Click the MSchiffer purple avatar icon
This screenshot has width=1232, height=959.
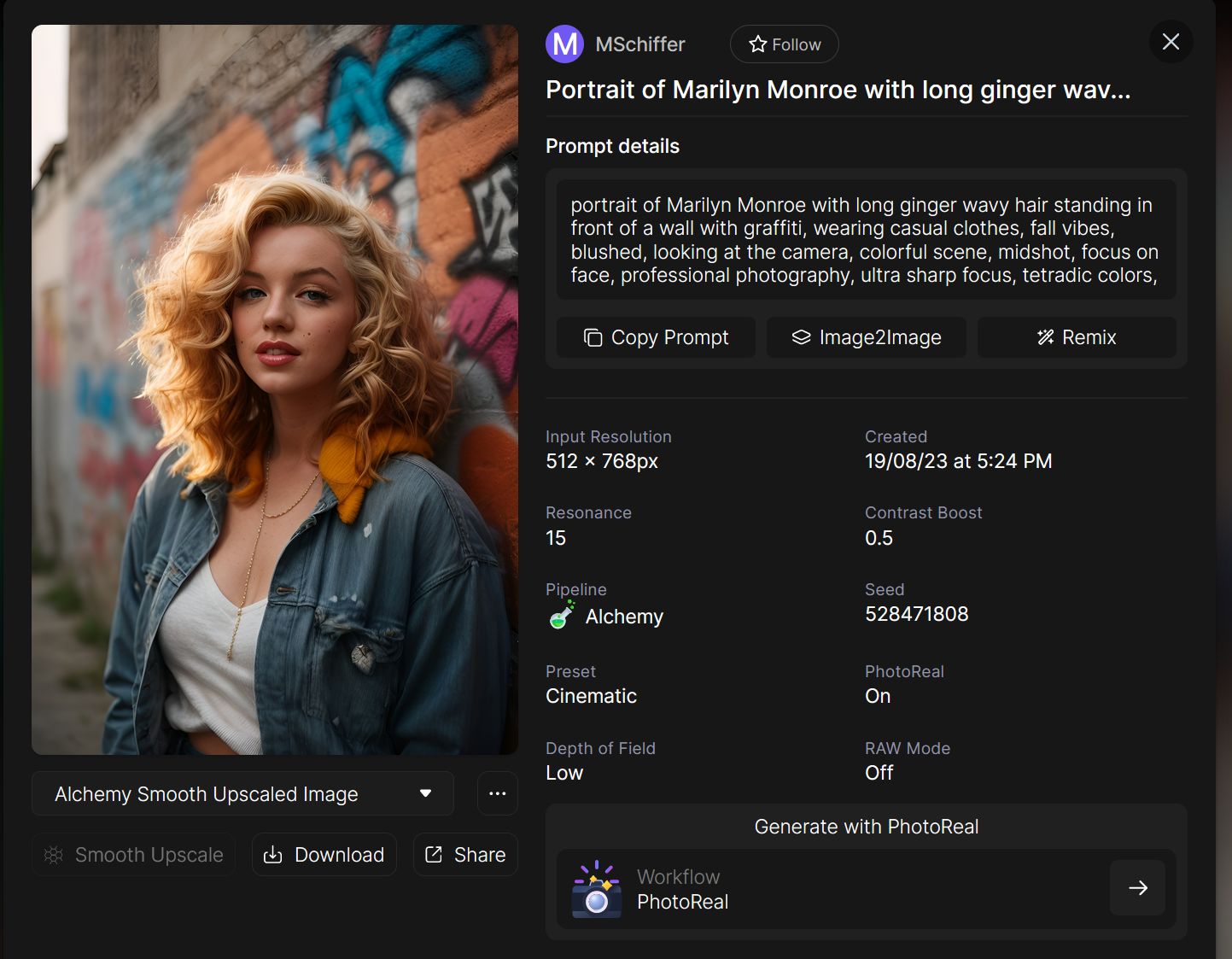564,44
